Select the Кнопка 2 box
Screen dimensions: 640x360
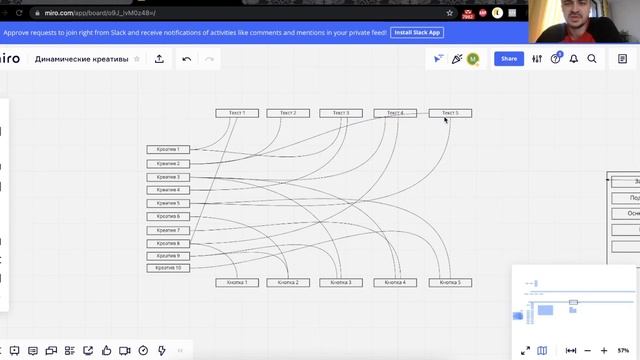pos(288,282)
